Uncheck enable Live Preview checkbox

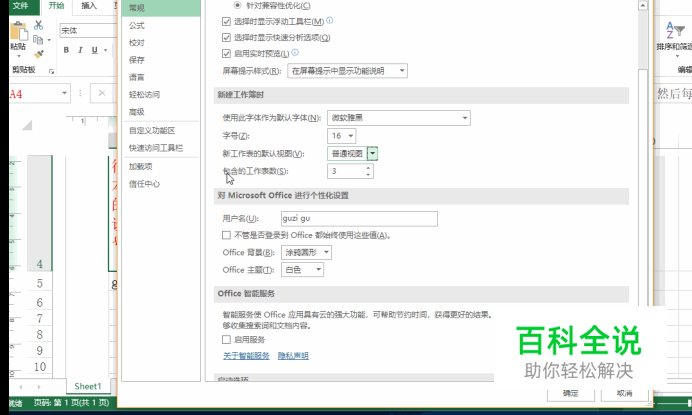[226, 53]
